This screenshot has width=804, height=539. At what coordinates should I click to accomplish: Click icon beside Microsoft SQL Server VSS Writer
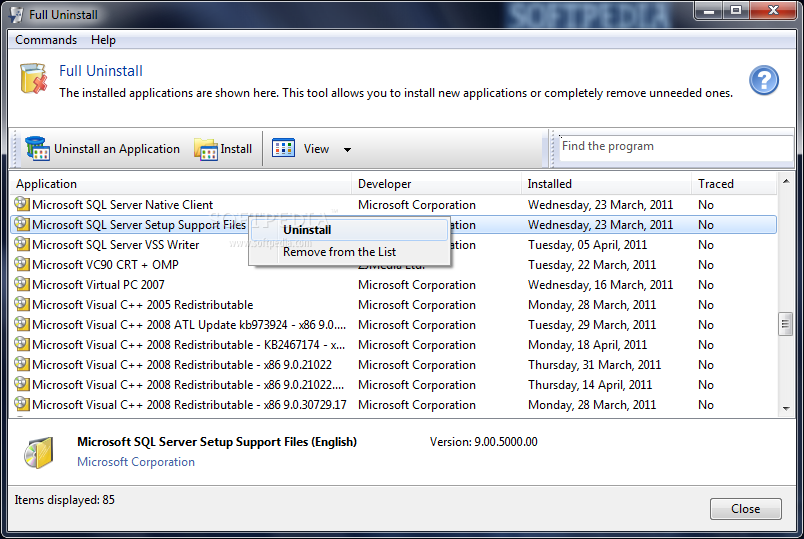pyautogui.click(x=22, y=244)
